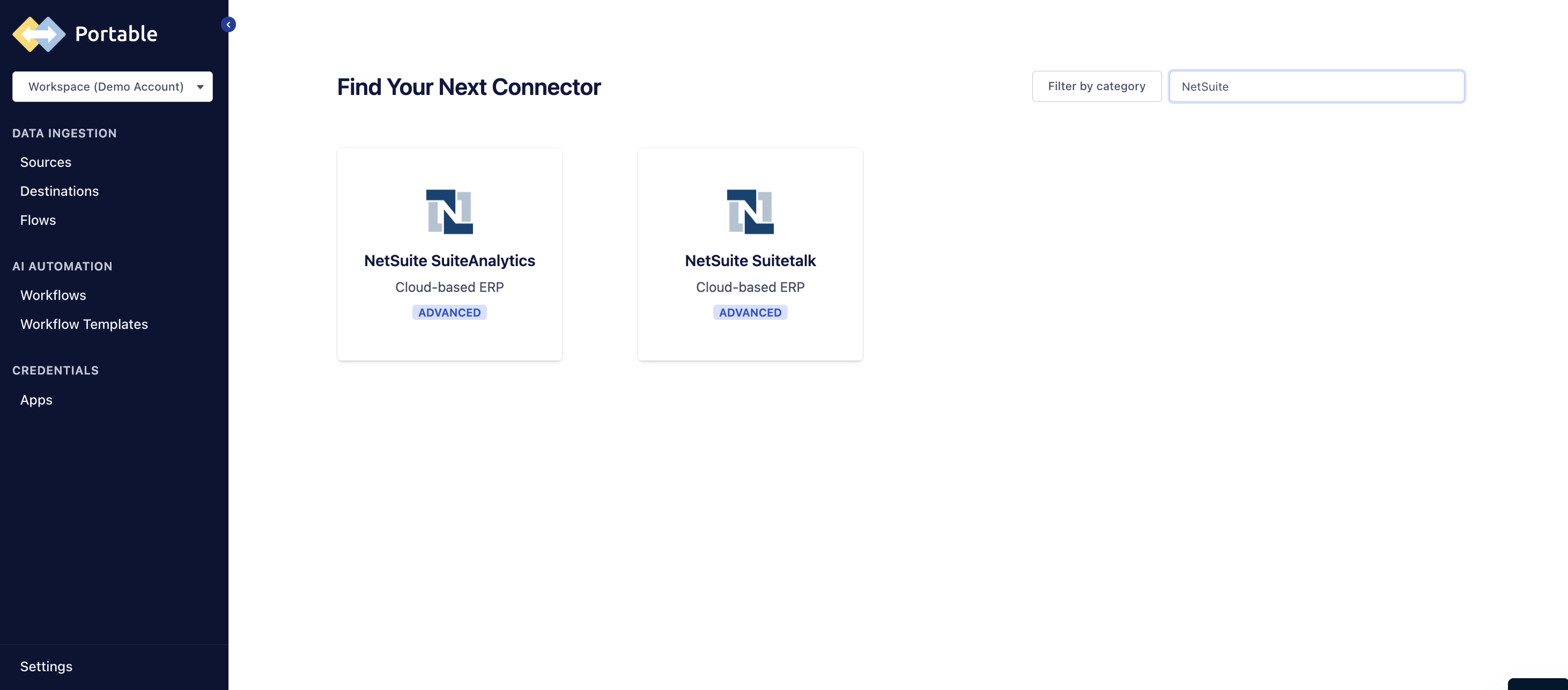Click the NetSuite Suitetalk logo icon
The image size is (1568, 690).
(750, 211)
